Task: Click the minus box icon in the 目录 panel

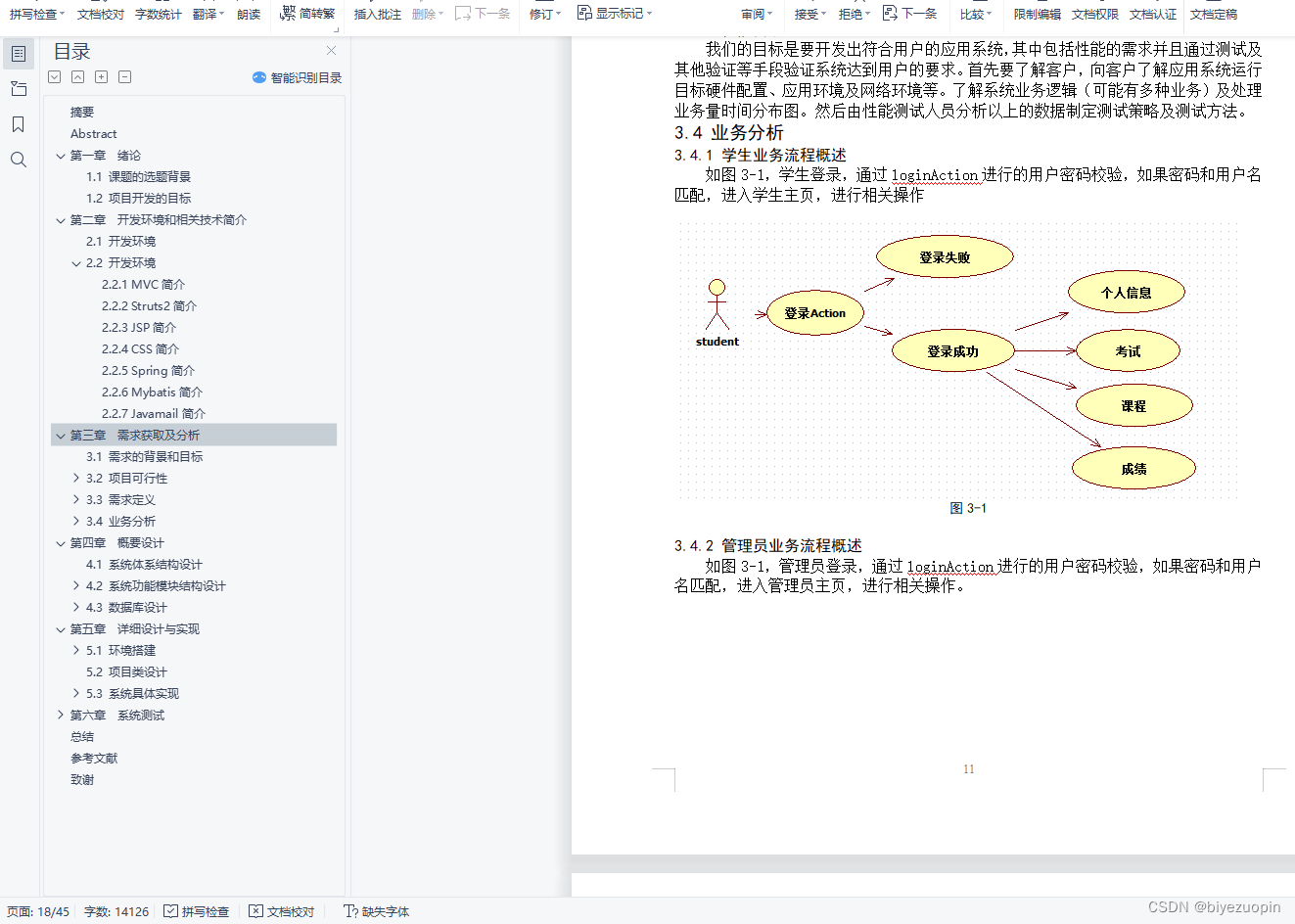Action: pos(124,77)
